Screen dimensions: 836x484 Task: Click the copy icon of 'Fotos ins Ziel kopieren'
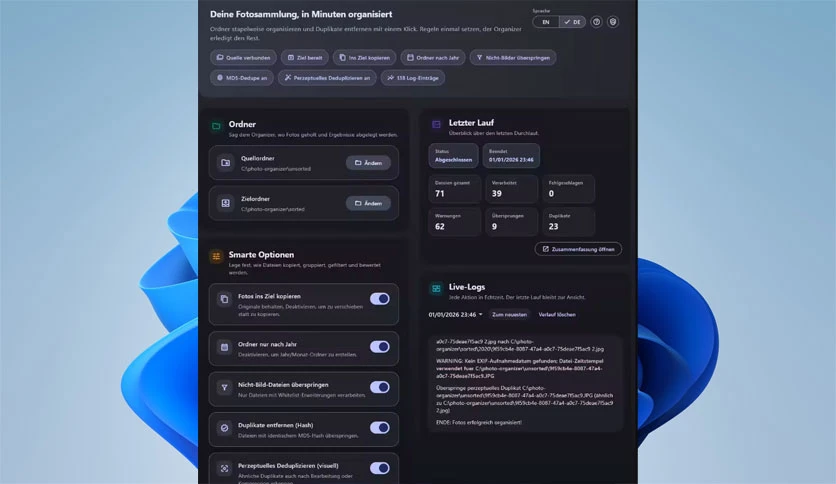point(224,299)
